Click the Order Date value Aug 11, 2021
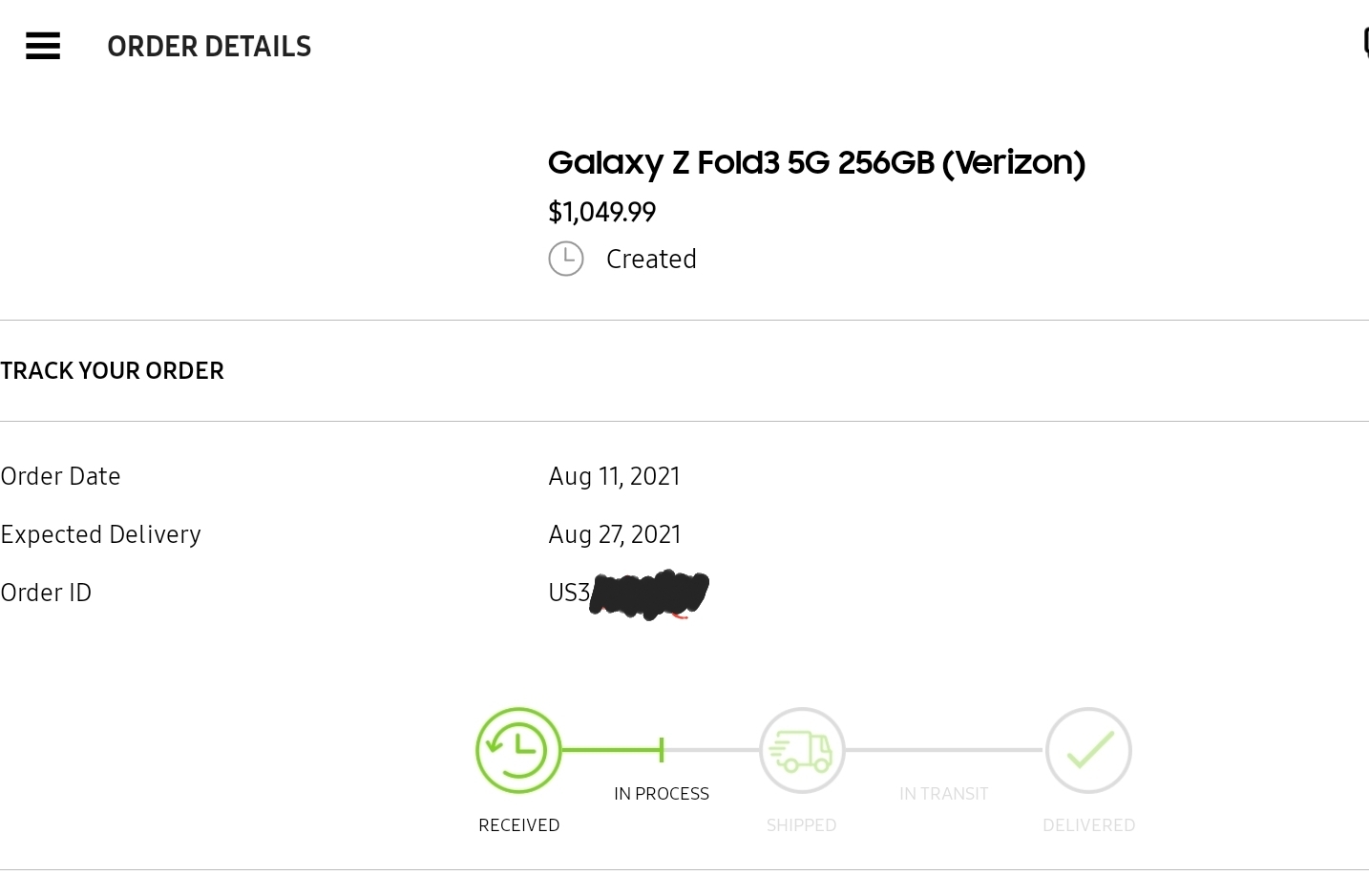Viewport: 1369px width, 896px height. click(614, 476)
